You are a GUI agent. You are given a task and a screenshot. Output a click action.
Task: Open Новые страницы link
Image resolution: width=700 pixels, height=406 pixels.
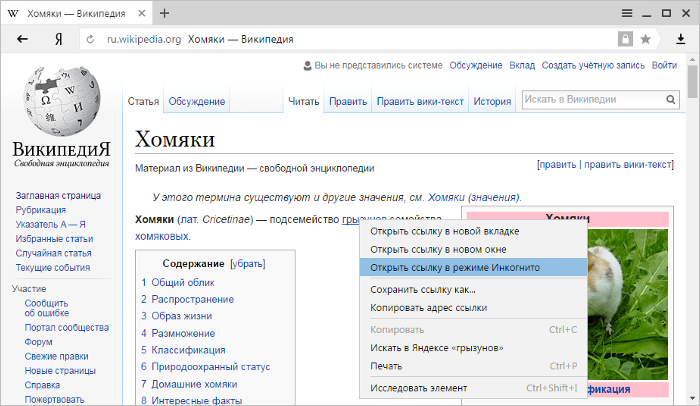(x=60, y=370)
